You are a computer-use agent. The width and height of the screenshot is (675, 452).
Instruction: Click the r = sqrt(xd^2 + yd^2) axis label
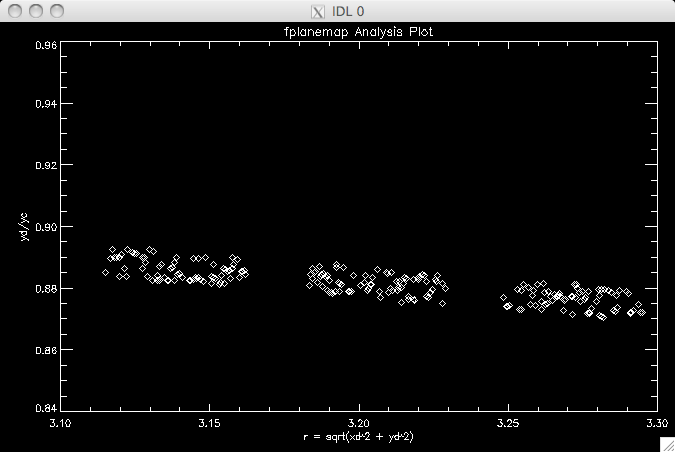[x=358, y=437]
